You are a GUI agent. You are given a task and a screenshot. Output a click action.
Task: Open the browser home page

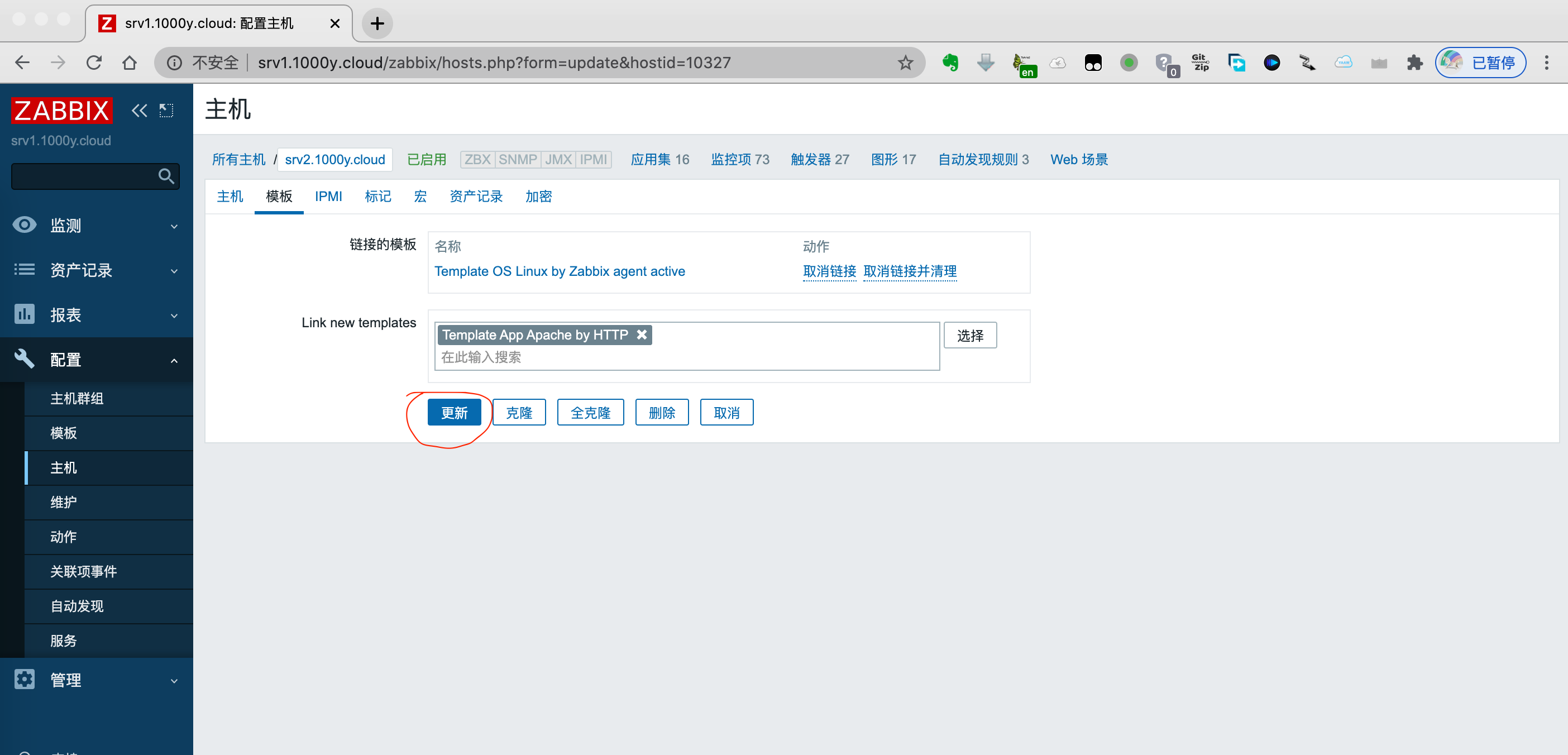click(129, 63)
